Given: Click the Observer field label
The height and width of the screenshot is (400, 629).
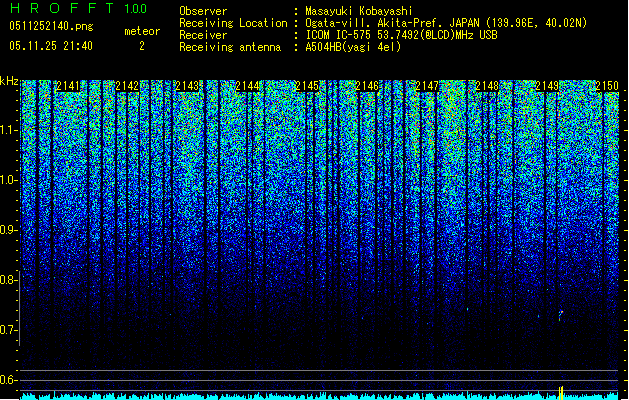Looking at the screenshot, I should [x=203, y=11].
